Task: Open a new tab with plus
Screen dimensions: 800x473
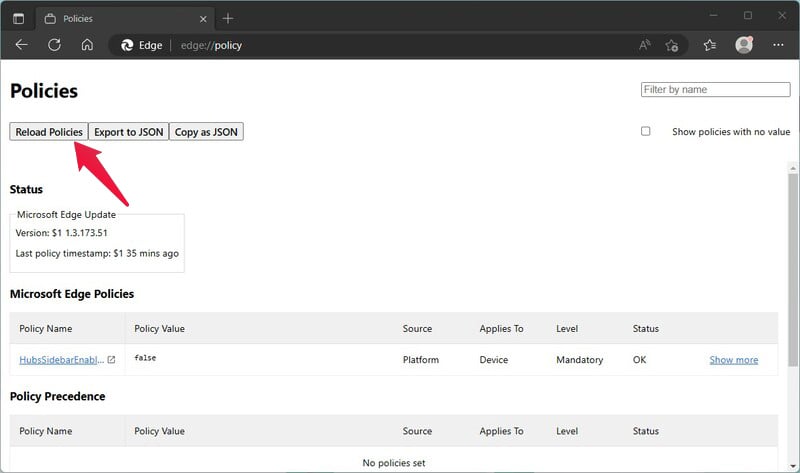Action: pyautogui.click(x=228, y=19)
